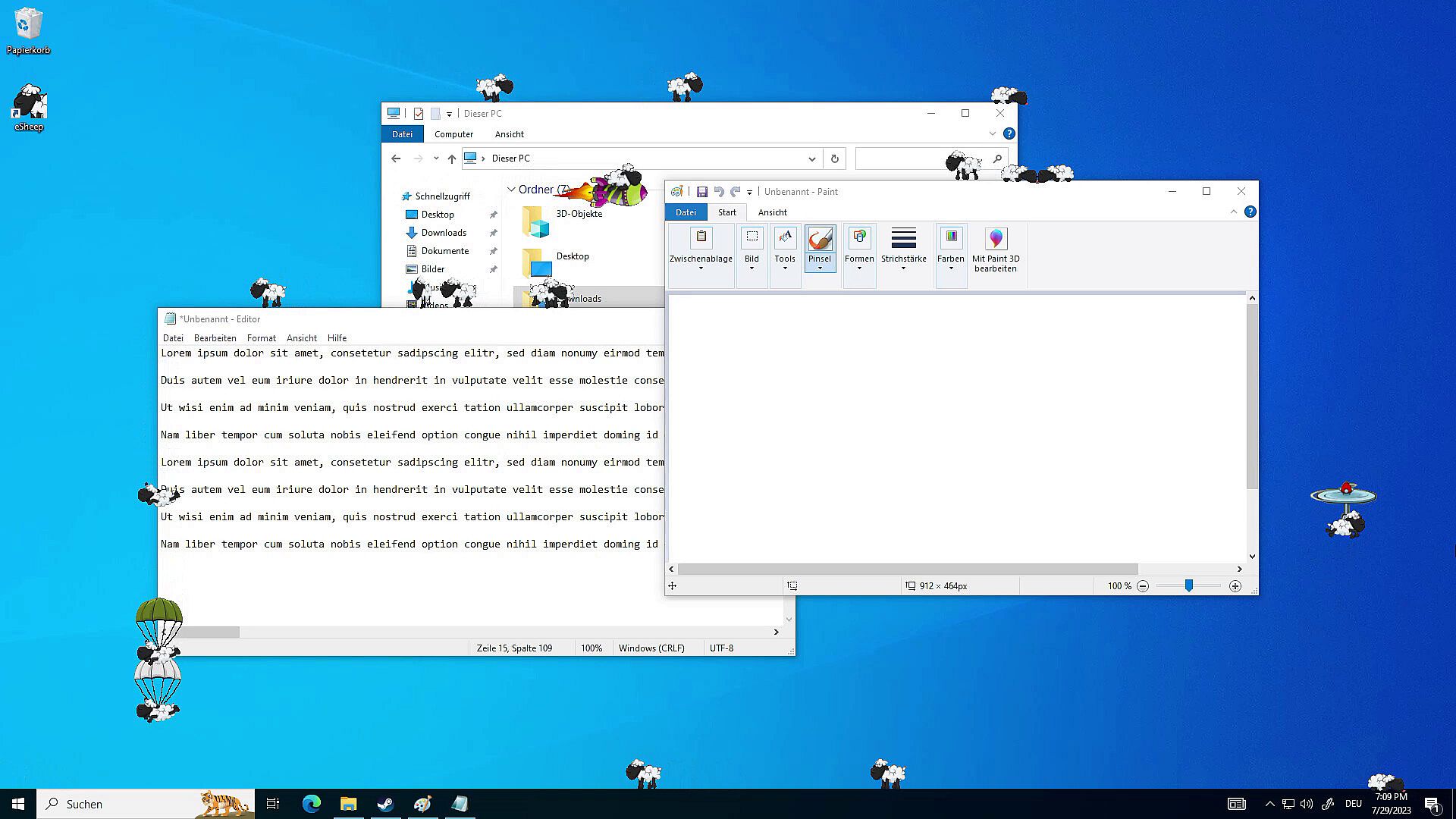
Task: Open Downloads in Schnellzugriff sidebar
Action: click(x=444, y=233)
